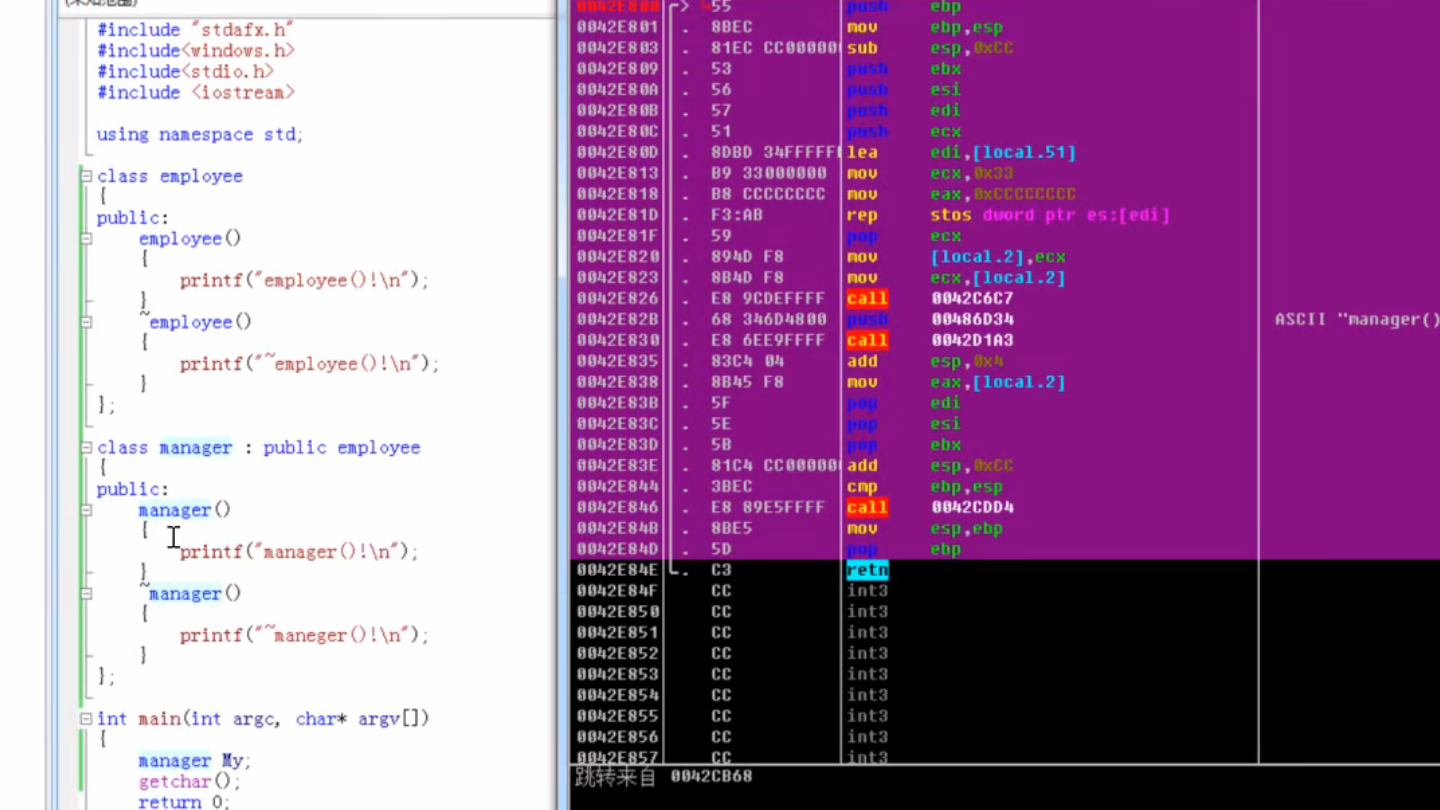Click the "edi,[local.51]" operand of lea
1440x810 pixels.
1003,153
